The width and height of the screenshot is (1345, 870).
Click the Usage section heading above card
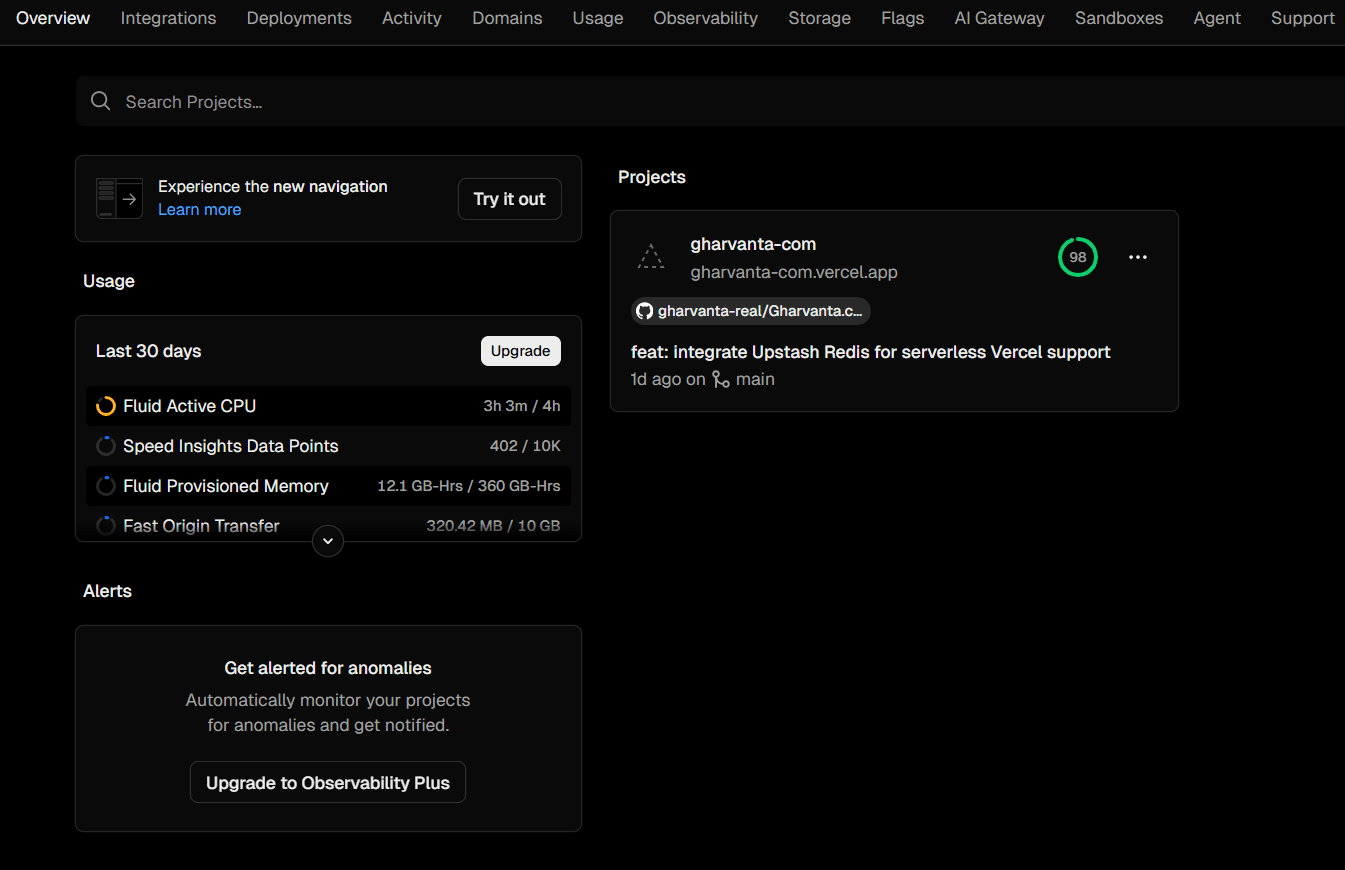click(109, 281)
